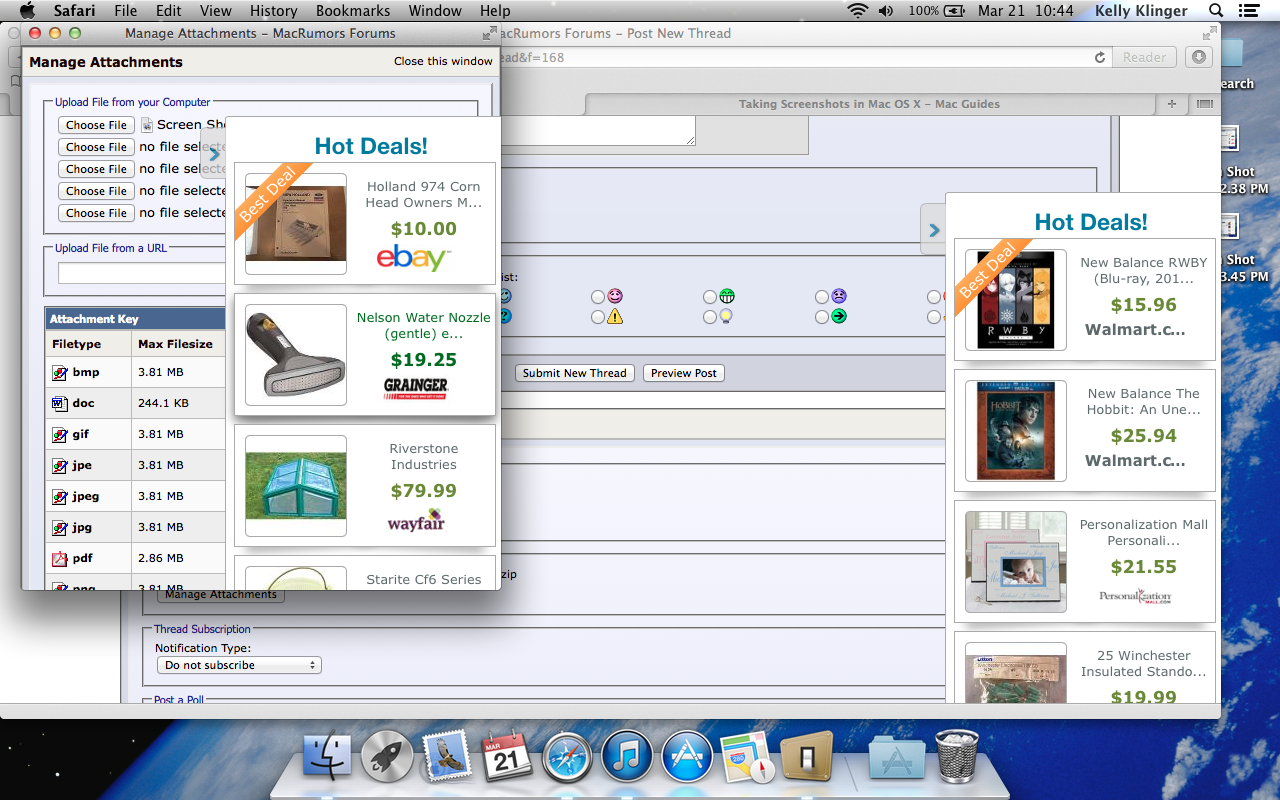Open 25 Winchester Insulated deal link
The width and height of the screenshot is (1280, 800).
click(1144, 663)
